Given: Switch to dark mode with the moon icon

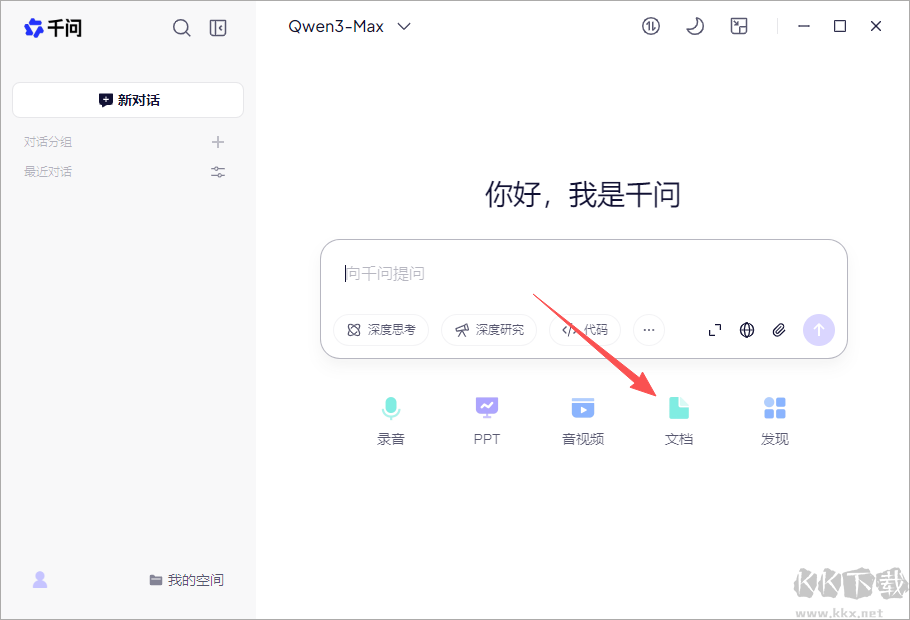Looking at the screenshot, I should click(694, 26).
